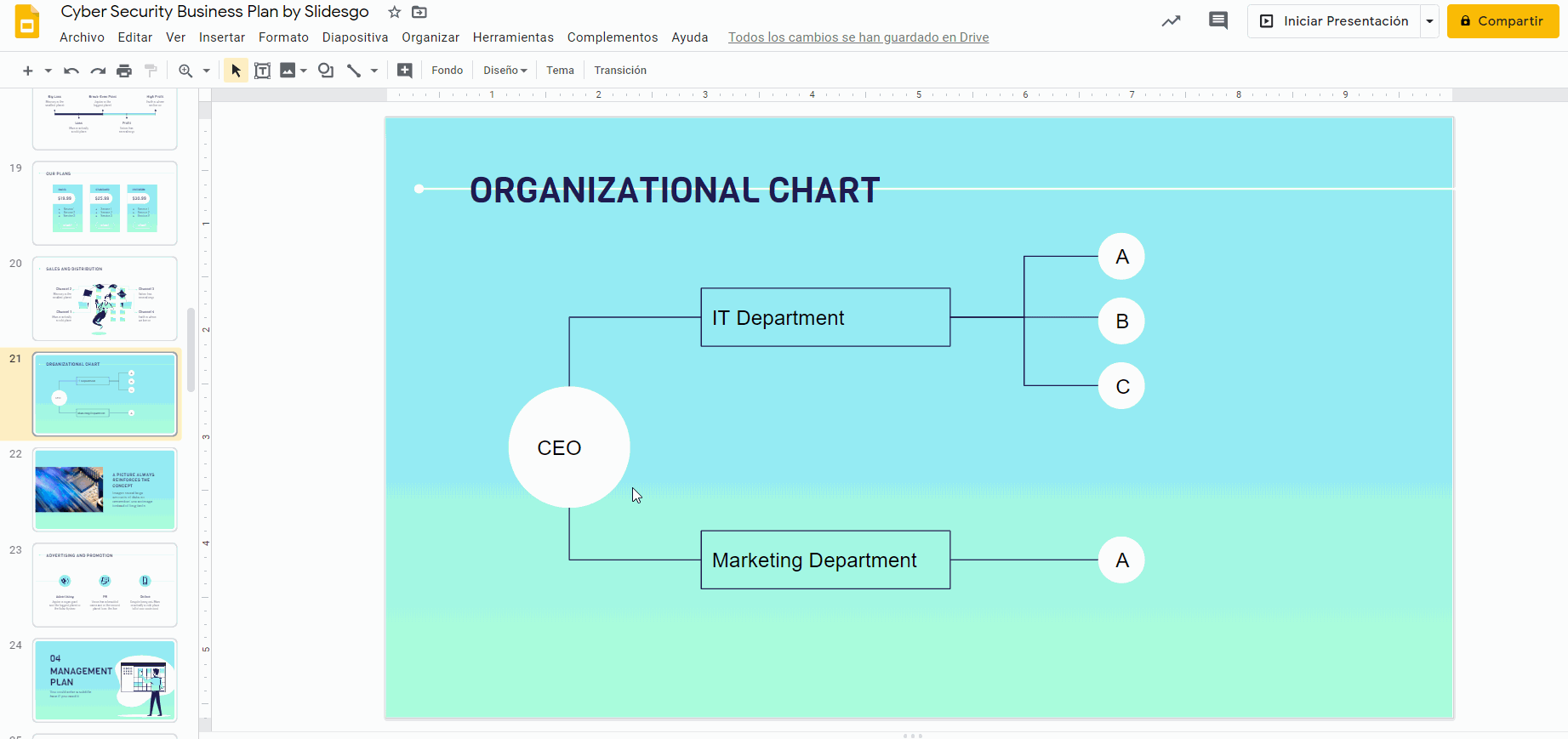Screen dimensions: 1568x739
Task: Open the Complementos menu
Action: [x=613, y=37]
